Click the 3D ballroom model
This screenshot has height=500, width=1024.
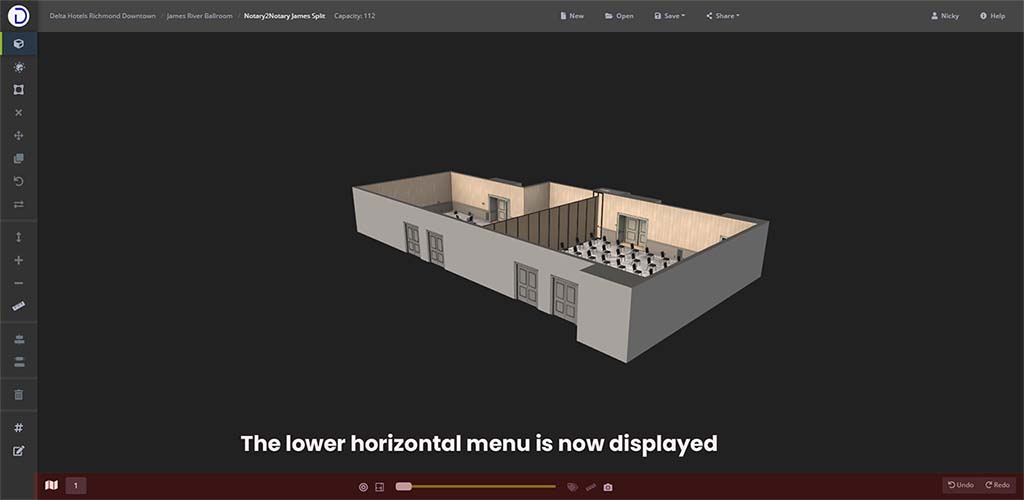pos(560,266)
